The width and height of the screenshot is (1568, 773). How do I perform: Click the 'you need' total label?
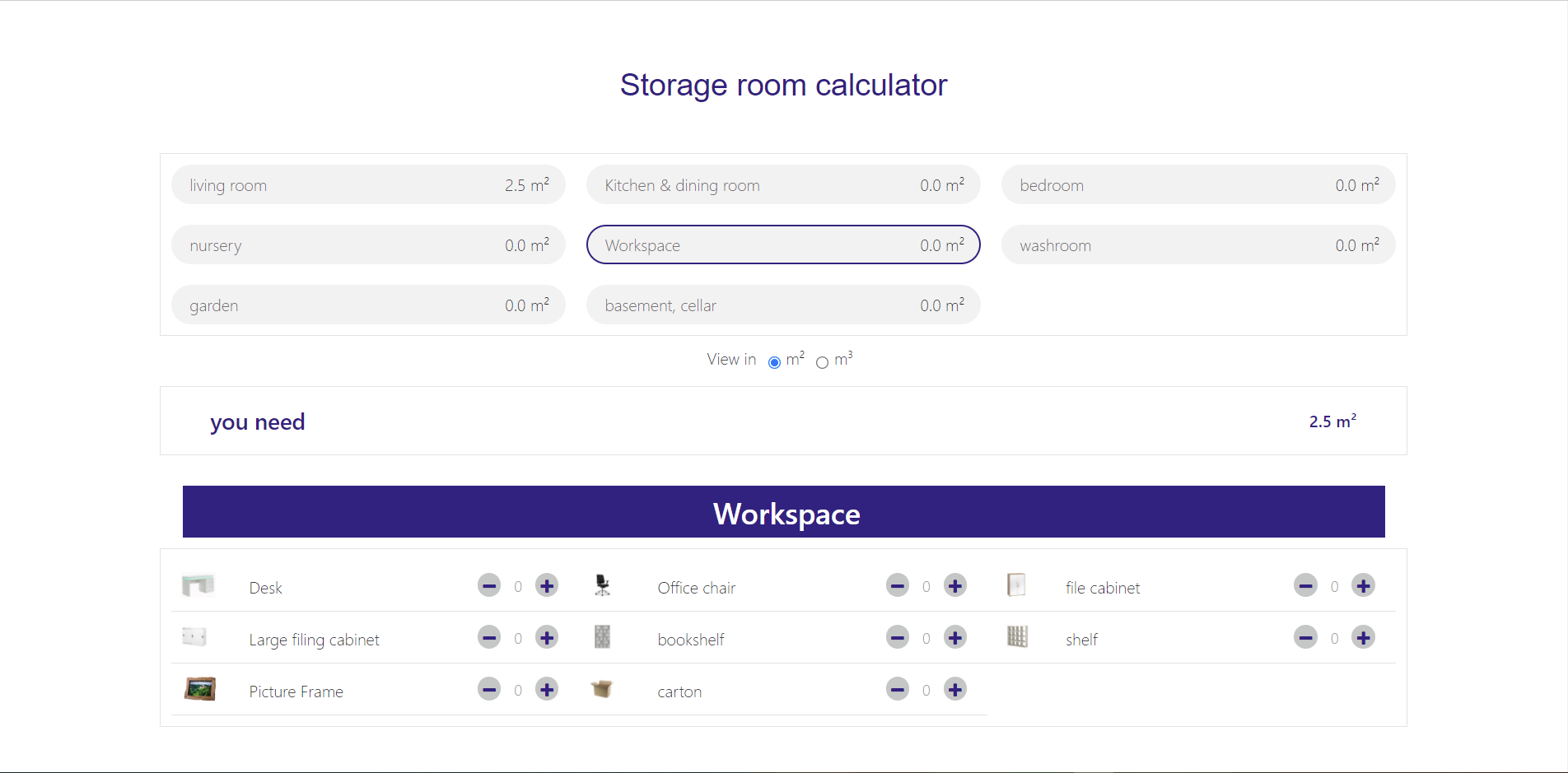[x=258, y=422]
